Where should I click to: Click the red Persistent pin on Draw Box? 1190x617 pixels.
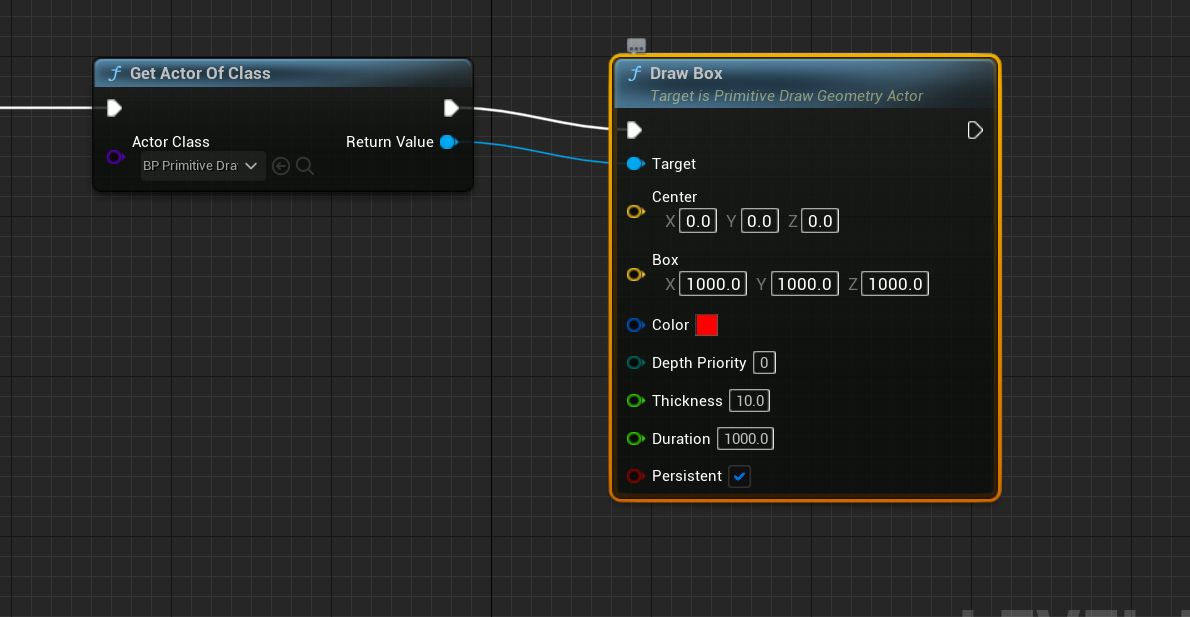pyautogui.click(x=635, y=476)
